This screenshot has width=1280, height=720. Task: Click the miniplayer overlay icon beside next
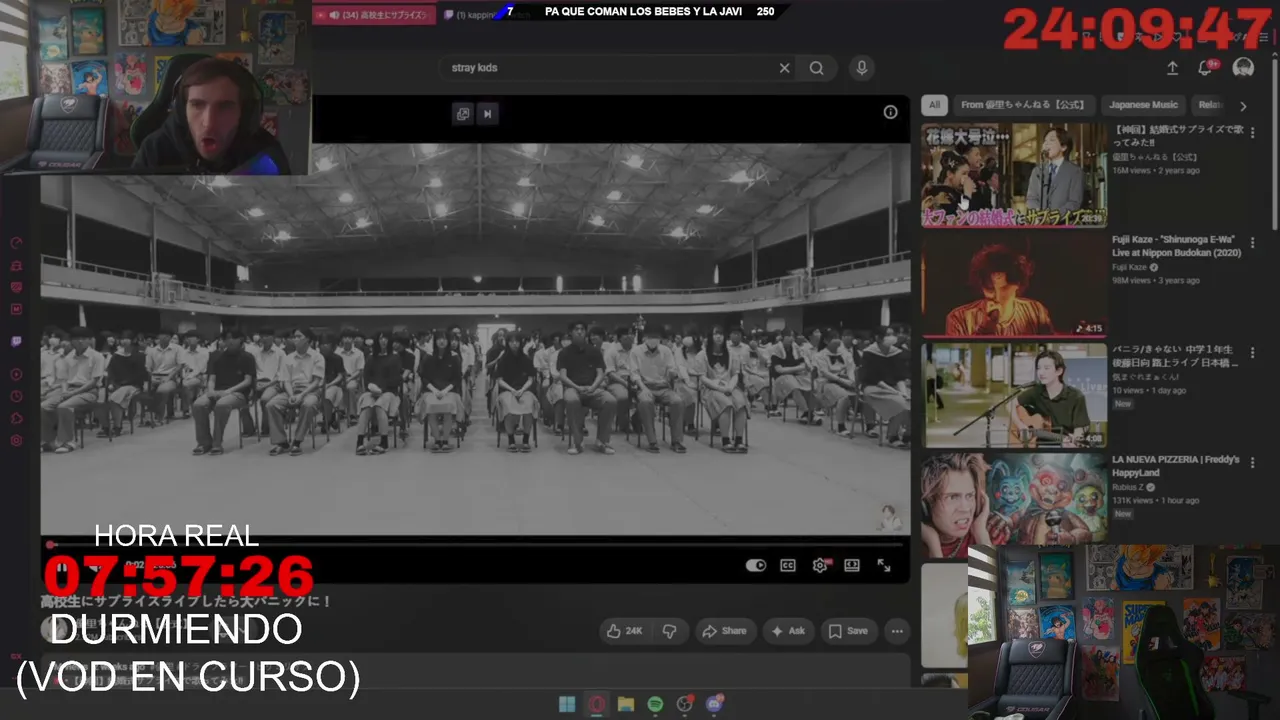tap(463, 114)
